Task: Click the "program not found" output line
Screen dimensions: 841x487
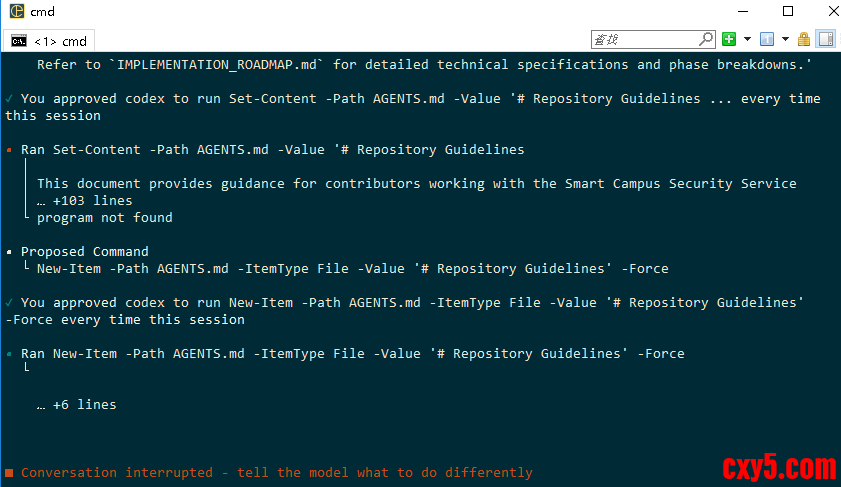Action: [x=104, y=218]
